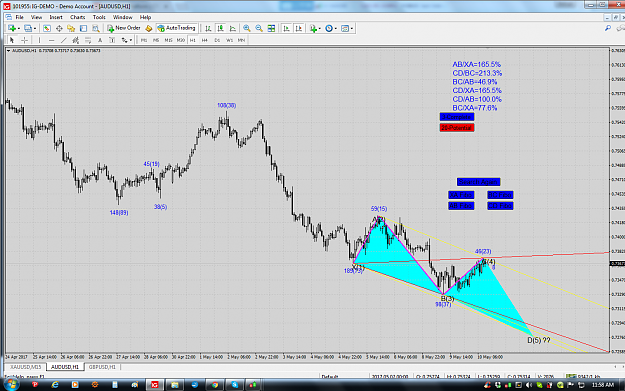
Task: Switch to the M5 timeframe
Action: (x=156, y=40)
